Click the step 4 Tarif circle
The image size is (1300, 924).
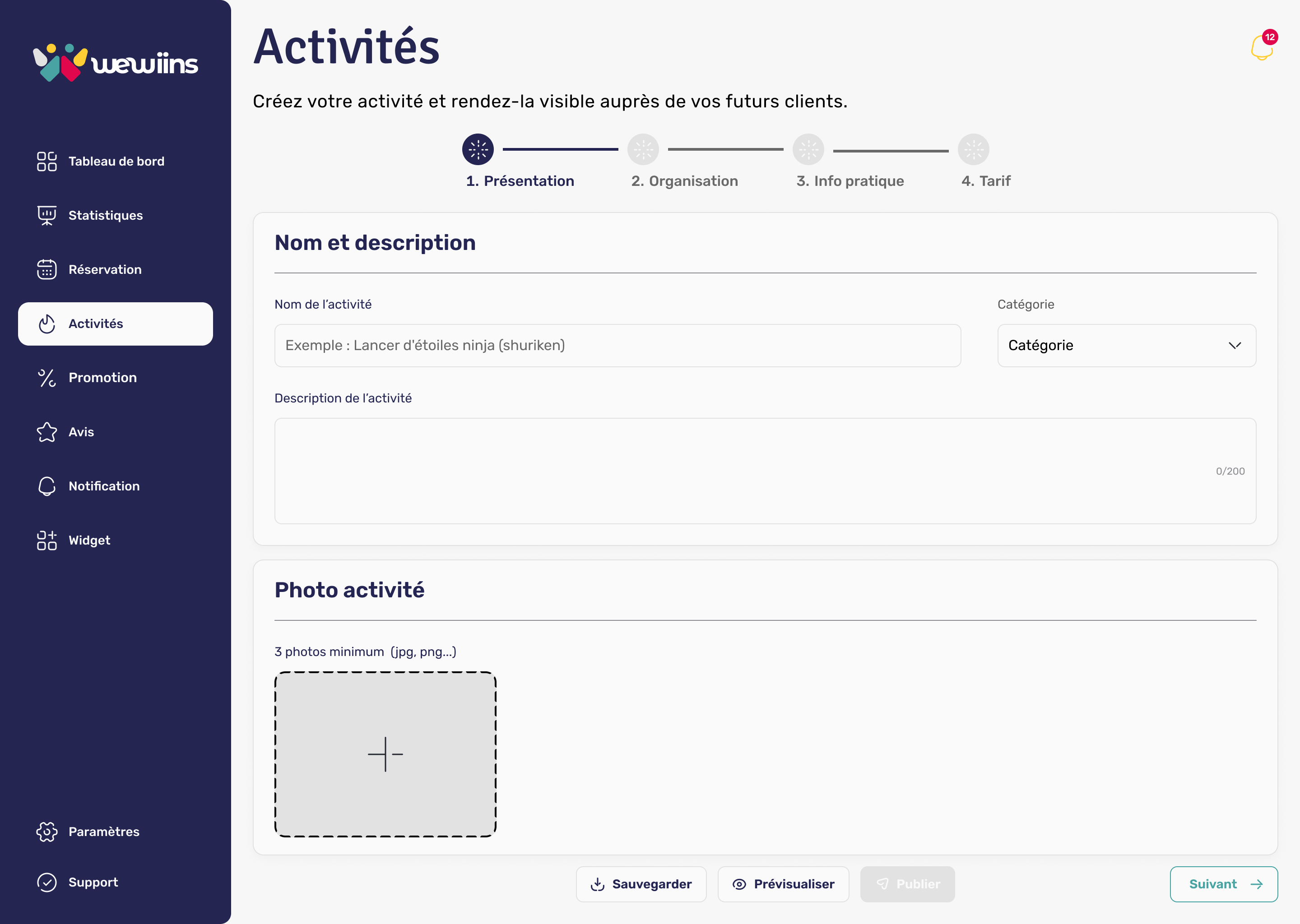pos(974,150)
